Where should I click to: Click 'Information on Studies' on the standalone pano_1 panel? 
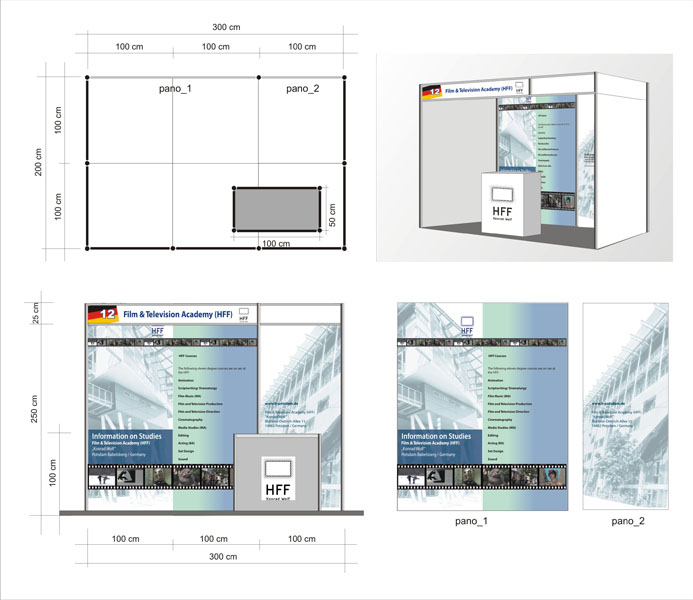pyautogui.click(x=436, y=436)
